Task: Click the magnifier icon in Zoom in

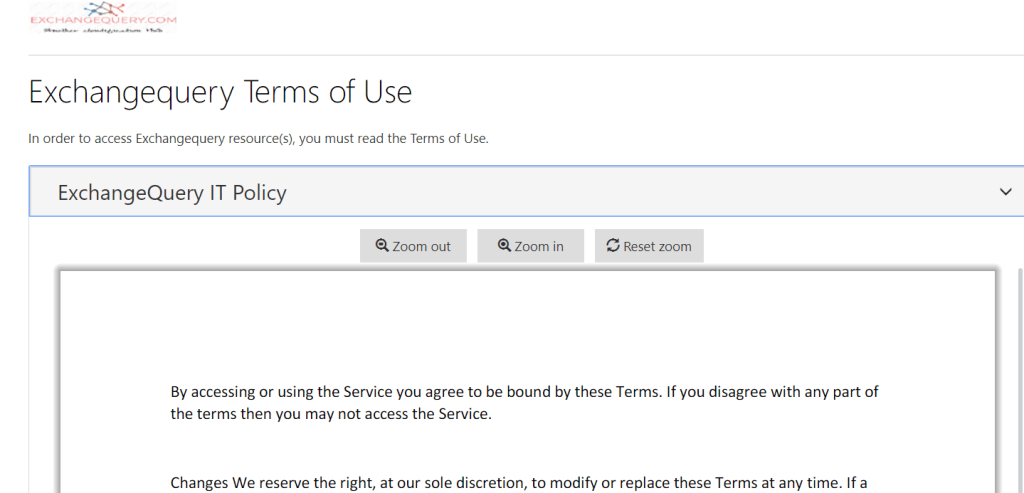Action: point(504,246)
